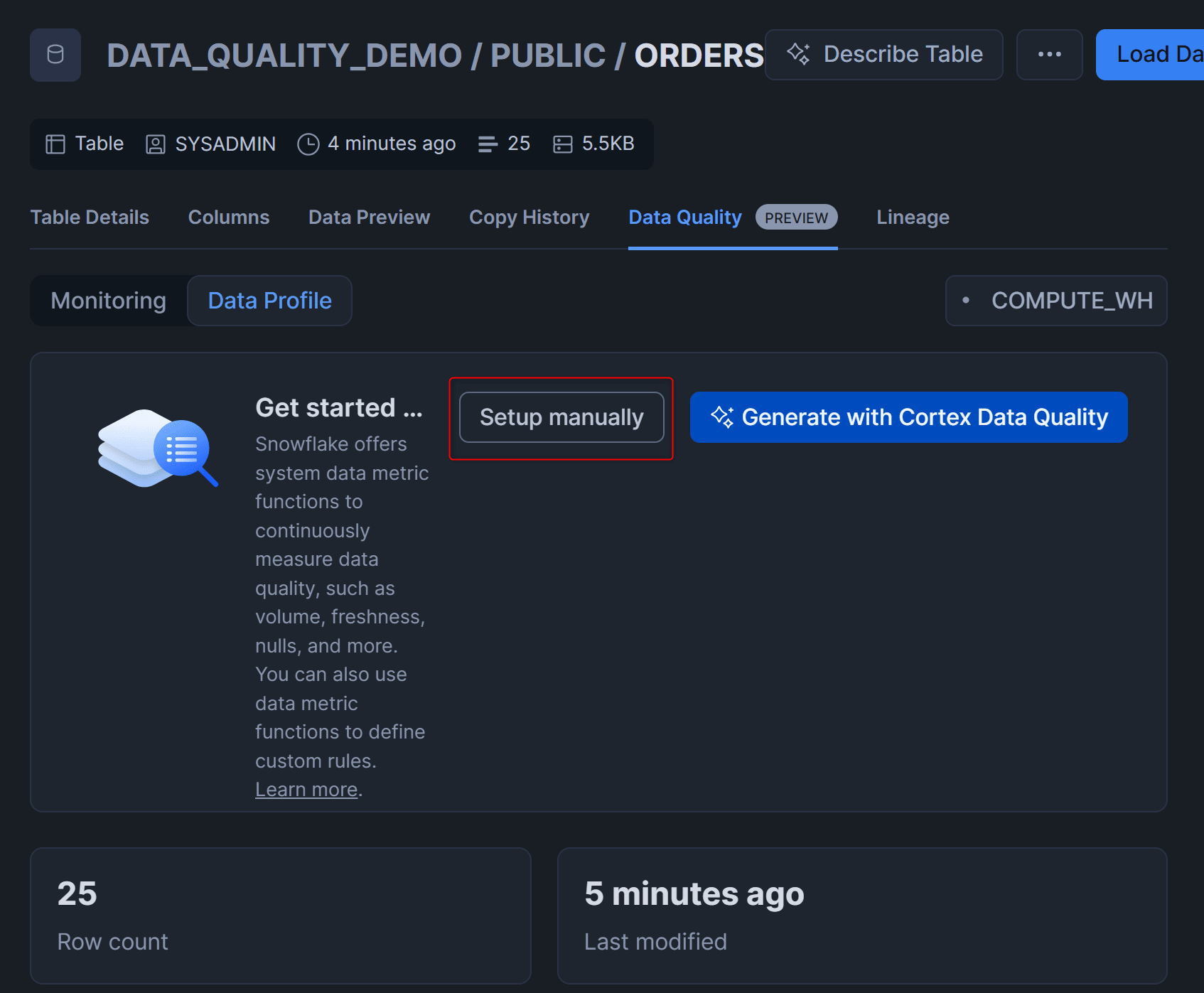Click the storage size icon by 5.5KB
The width and height of the screenshot is (1204, 993).
coord(562,144)
